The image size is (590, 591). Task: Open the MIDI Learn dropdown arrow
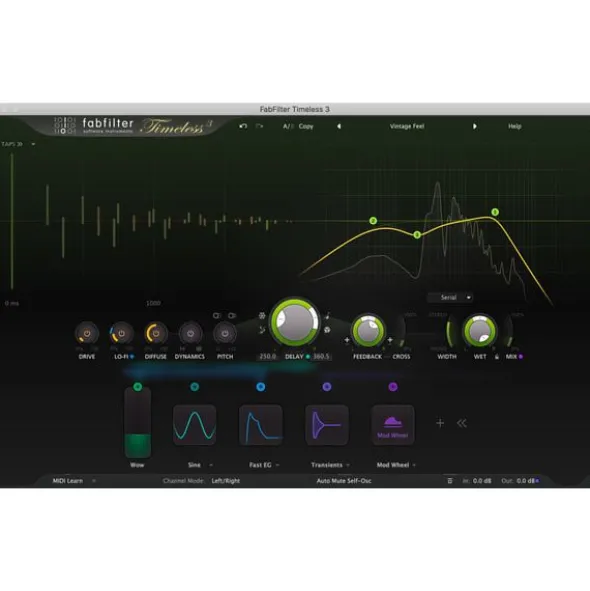(x=93, y=481)
